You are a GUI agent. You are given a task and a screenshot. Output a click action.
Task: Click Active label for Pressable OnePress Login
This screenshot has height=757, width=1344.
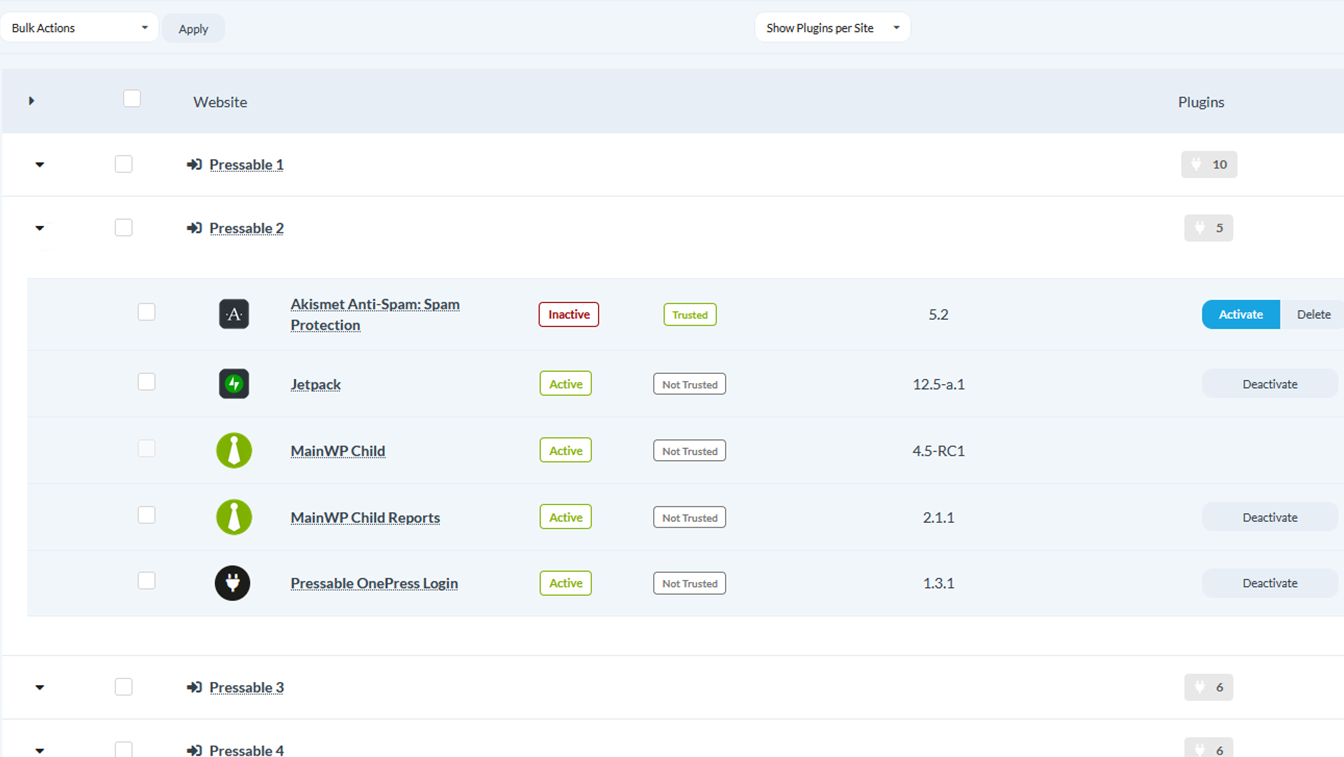(566, 583)
